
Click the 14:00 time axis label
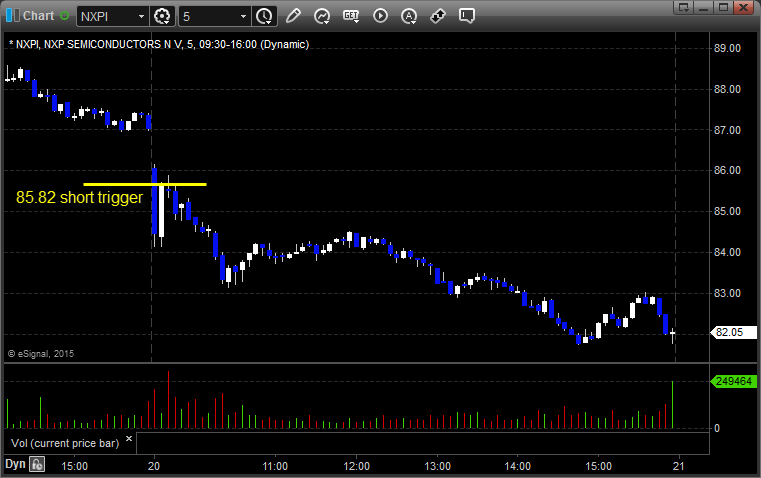click(517, 466)
